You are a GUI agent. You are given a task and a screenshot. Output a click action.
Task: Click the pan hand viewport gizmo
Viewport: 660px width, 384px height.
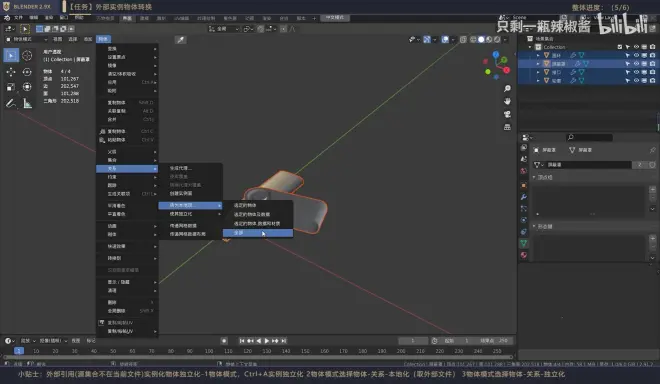[x=507, y=101]
